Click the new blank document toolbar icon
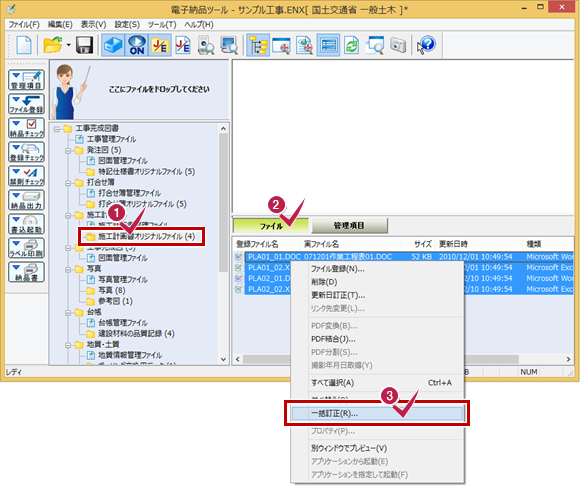Viewport: 580px width, 488px height. coord(24,45)
